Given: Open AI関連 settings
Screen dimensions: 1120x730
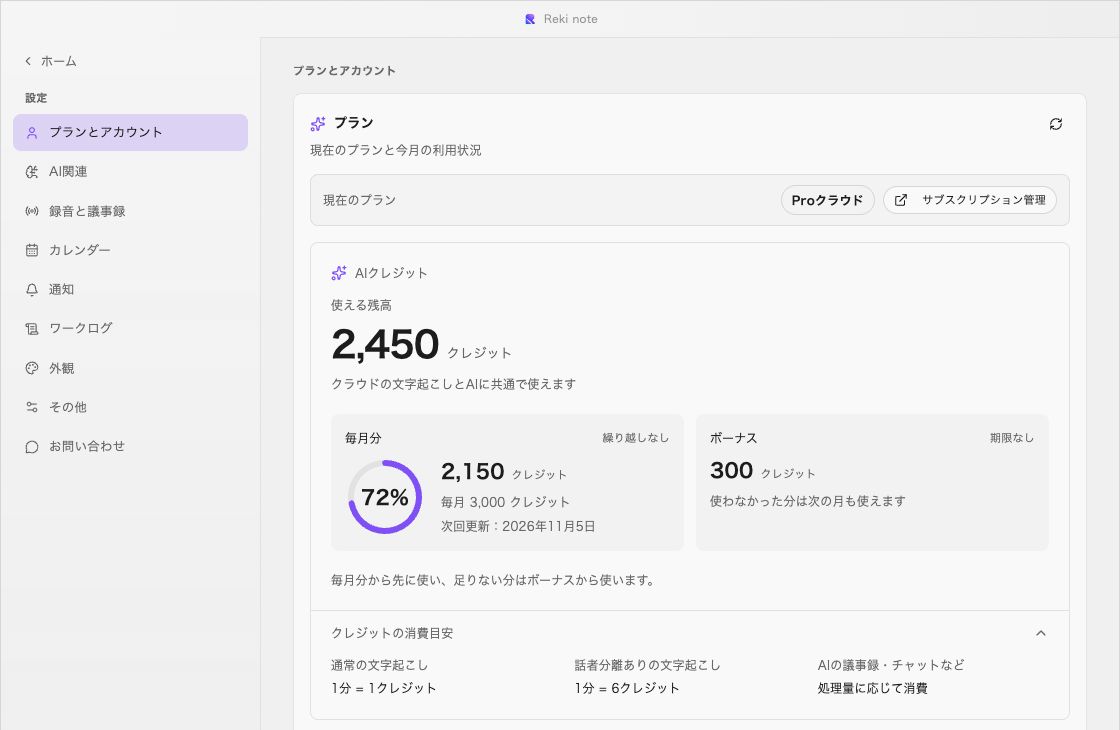Looking at the screenshot, I should (x=130, y=171).
